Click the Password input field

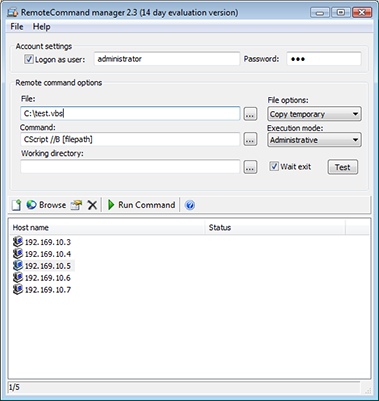[x=324, y=59]
